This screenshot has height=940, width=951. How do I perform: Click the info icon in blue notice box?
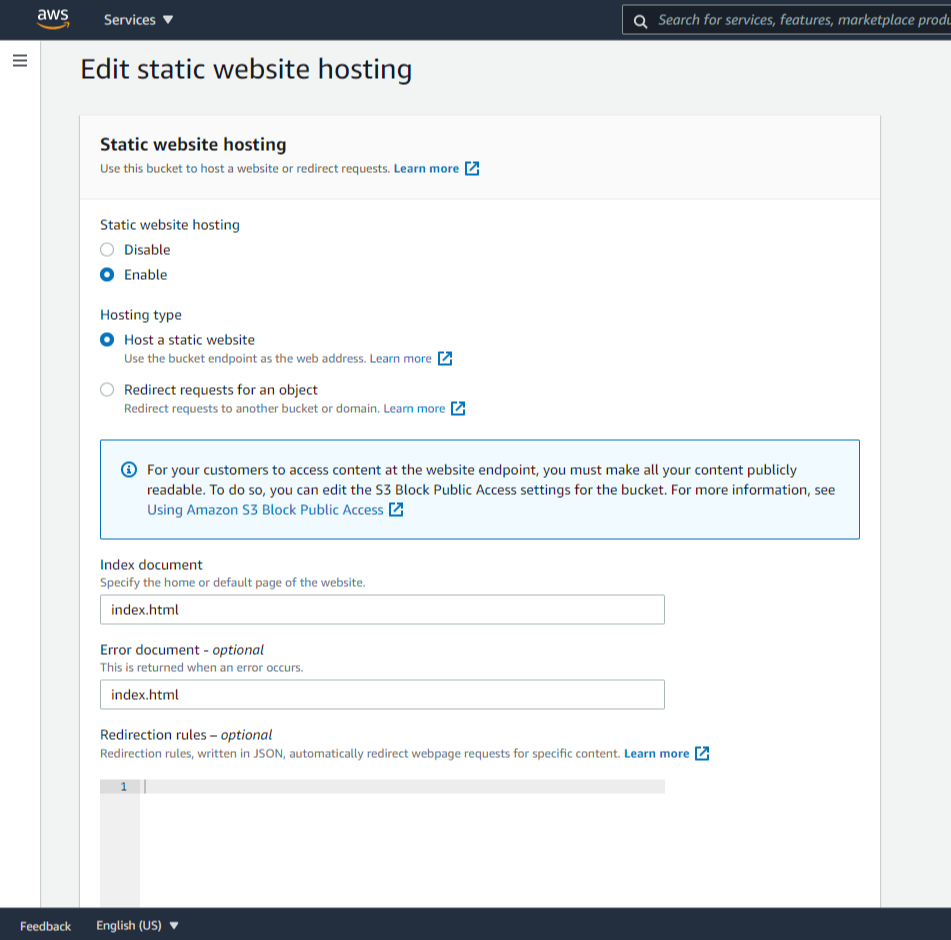point(129,469)
